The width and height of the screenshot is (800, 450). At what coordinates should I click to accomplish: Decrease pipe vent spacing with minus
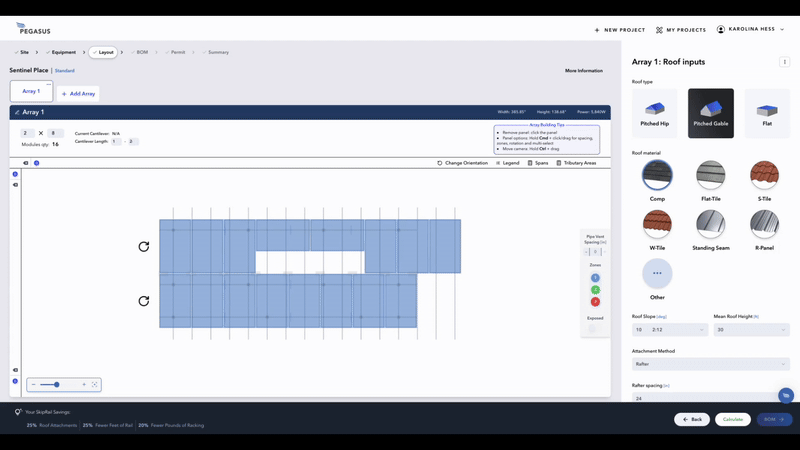click(x=587, y=252)
